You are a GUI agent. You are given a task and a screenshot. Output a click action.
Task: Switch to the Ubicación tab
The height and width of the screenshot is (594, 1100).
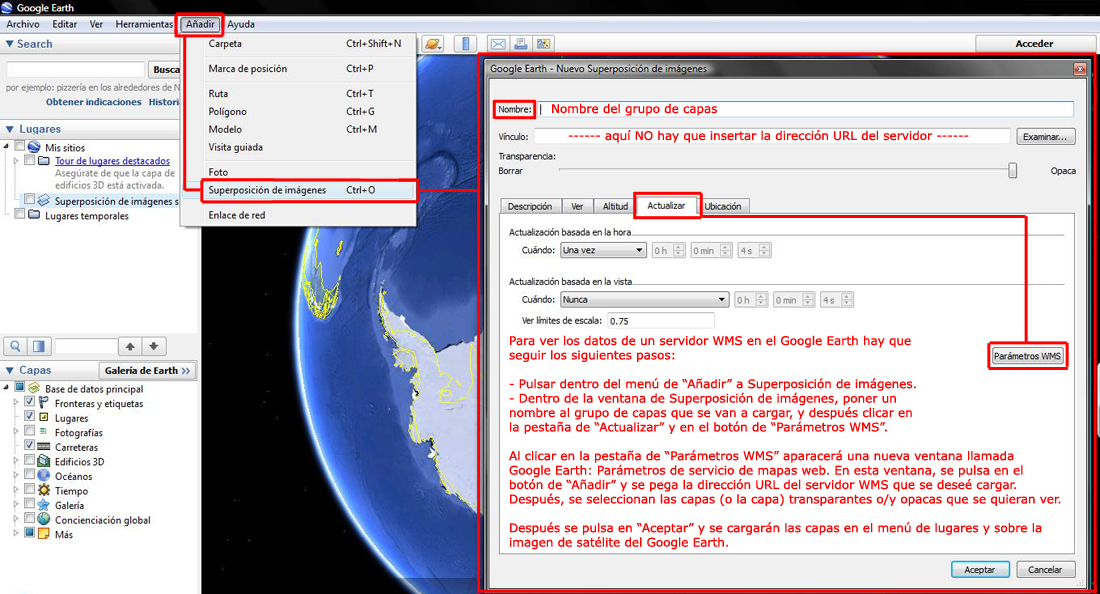(723, 206)
